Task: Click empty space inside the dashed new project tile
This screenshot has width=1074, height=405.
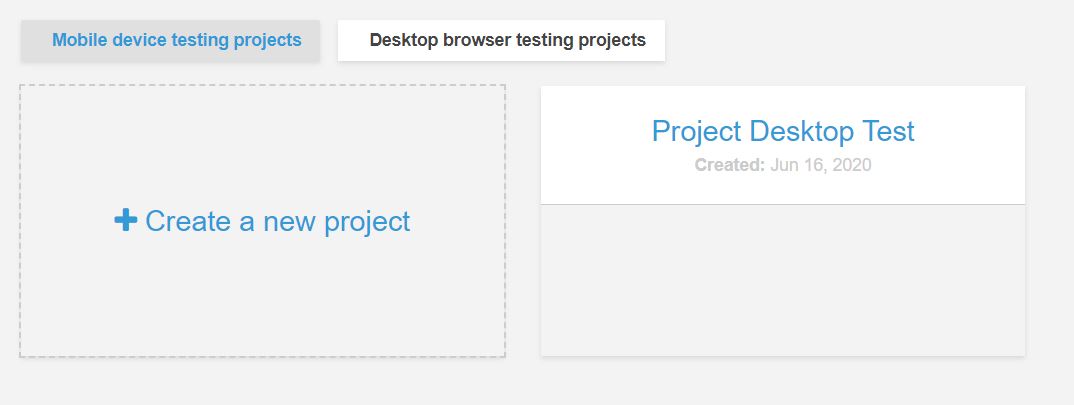Action: point(262,302)
